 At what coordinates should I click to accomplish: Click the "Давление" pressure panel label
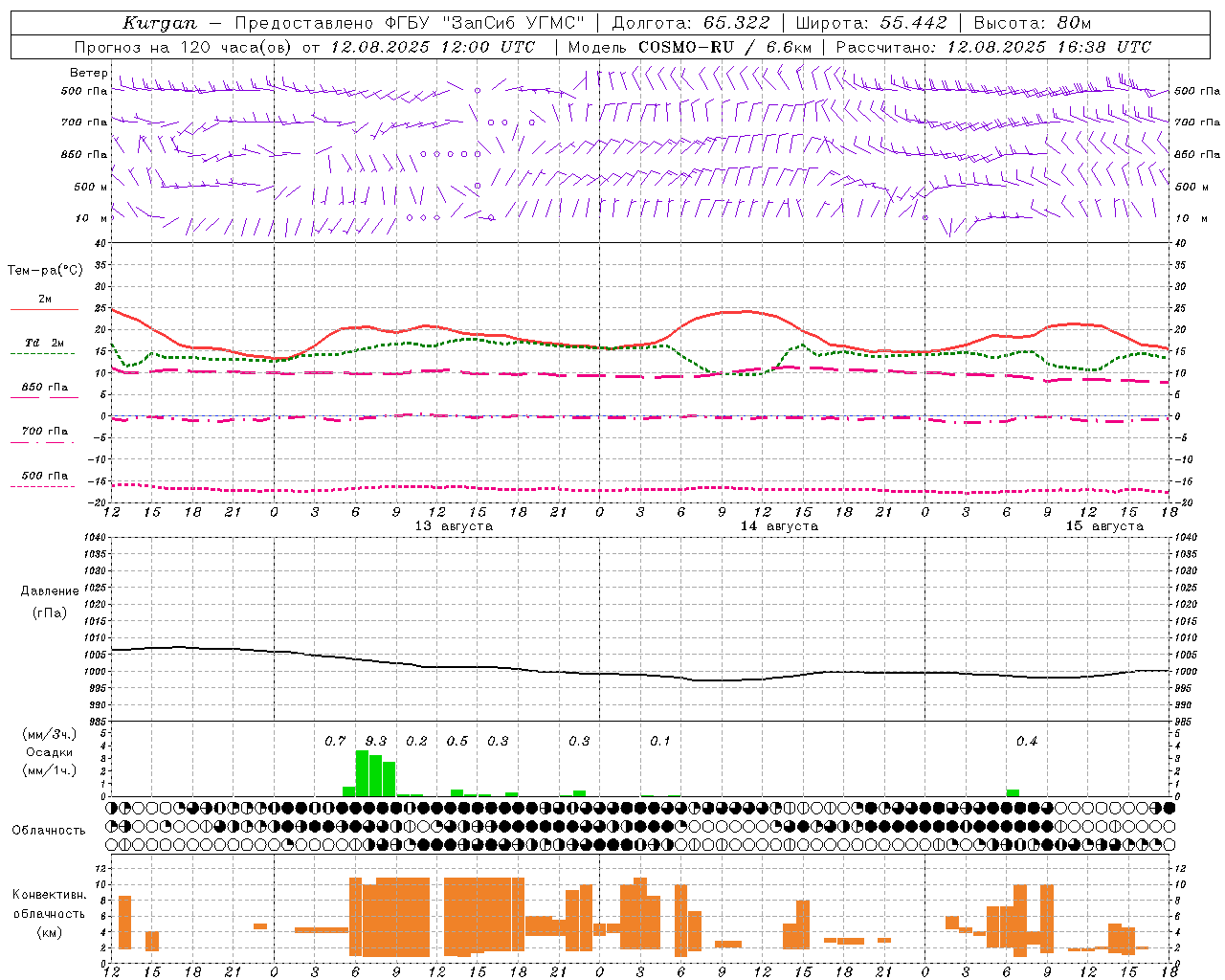coord(50,591)
